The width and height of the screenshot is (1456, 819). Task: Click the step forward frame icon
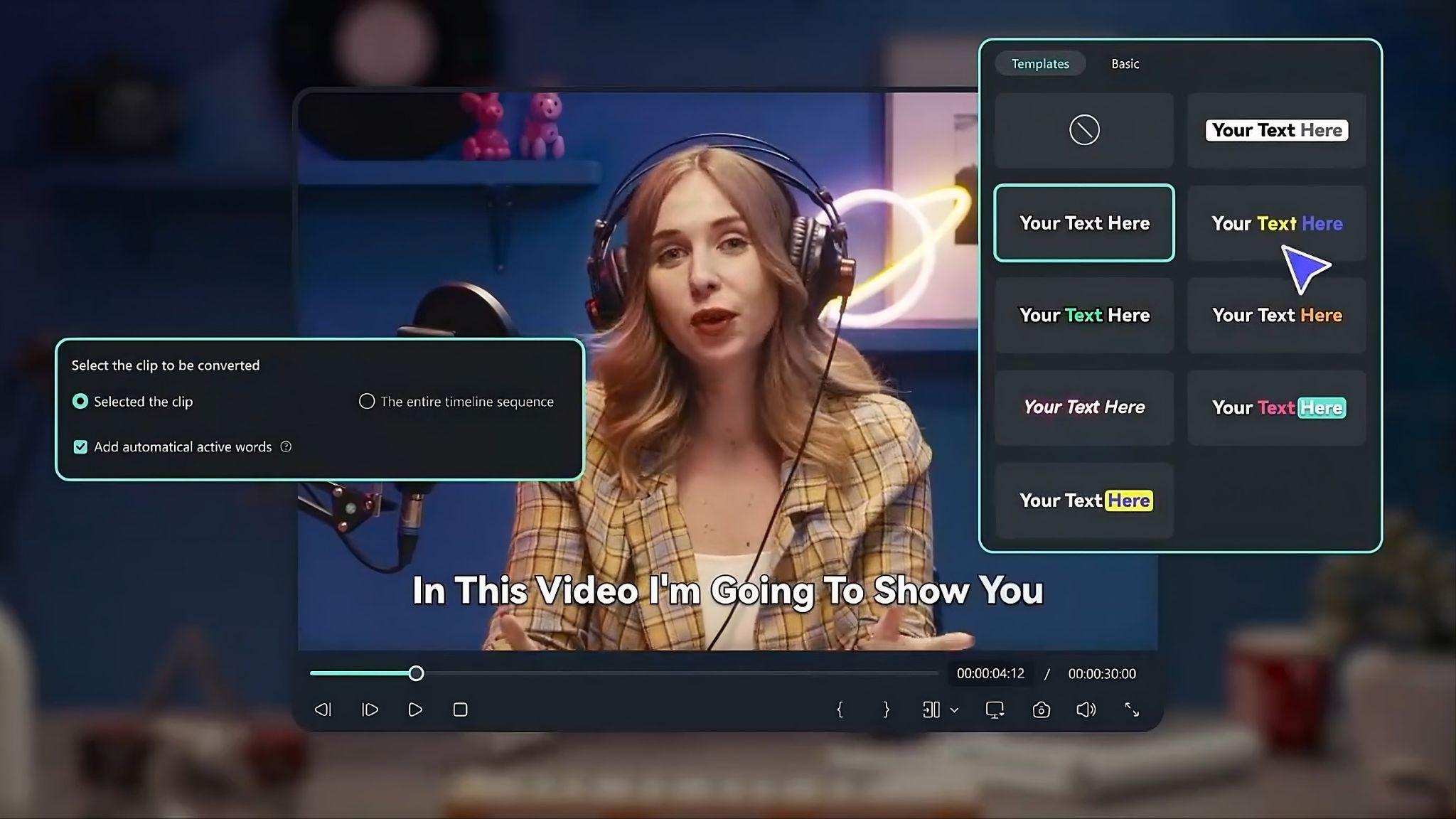tap(370, 710)
